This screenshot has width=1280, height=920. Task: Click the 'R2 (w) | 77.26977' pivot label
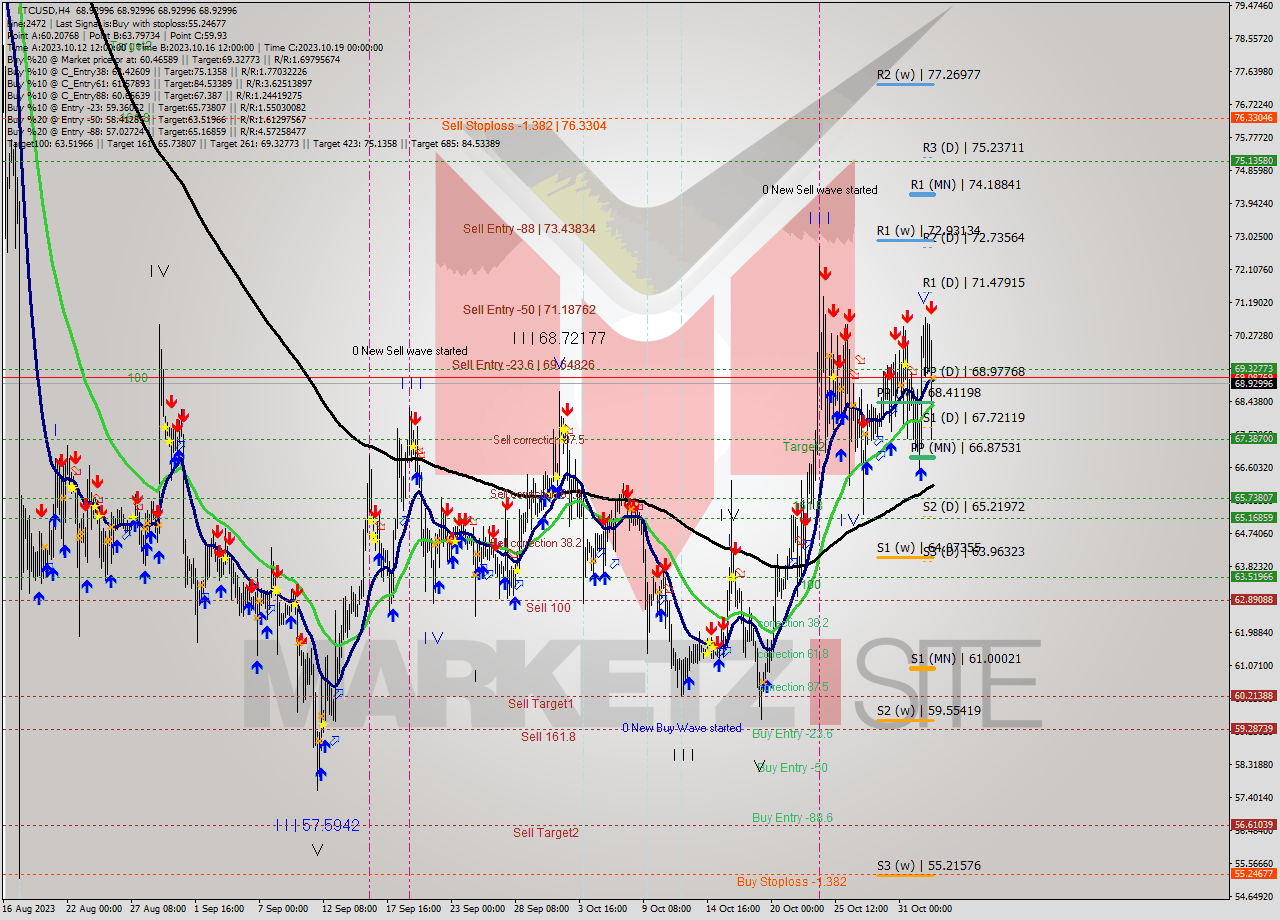[x=928, y=74]
